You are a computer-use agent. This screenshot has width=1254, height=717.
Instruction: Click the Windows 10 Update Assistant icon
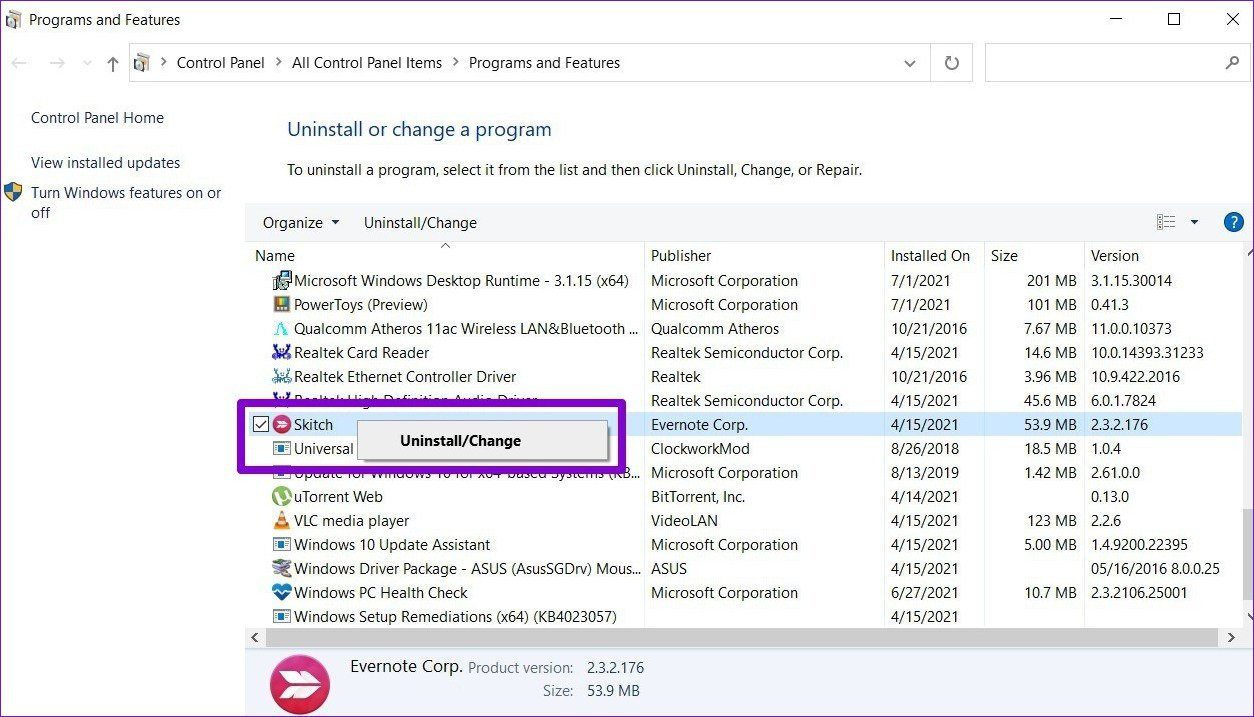point(282,545)
